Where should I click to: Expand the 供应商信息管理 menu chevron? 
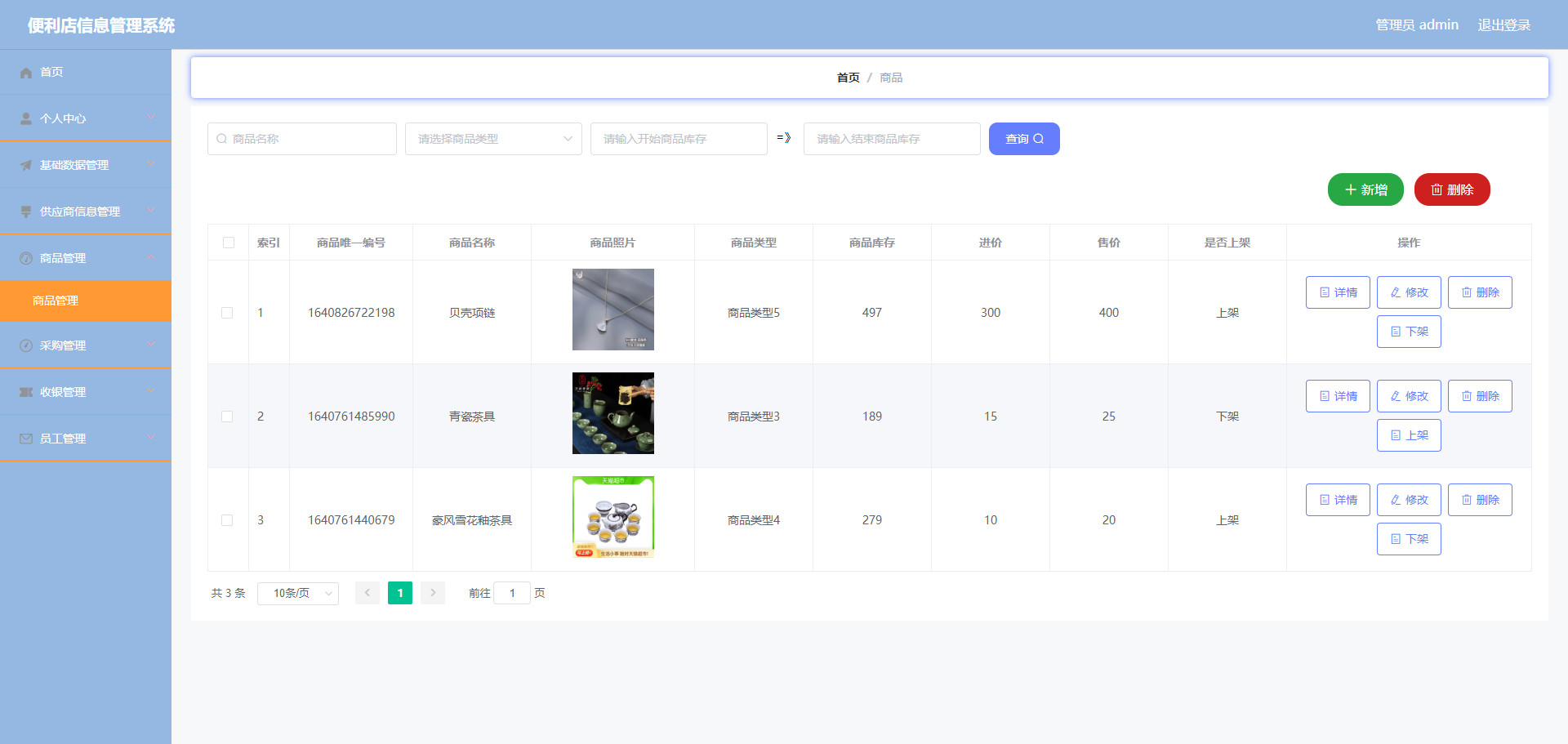point(151,211)
